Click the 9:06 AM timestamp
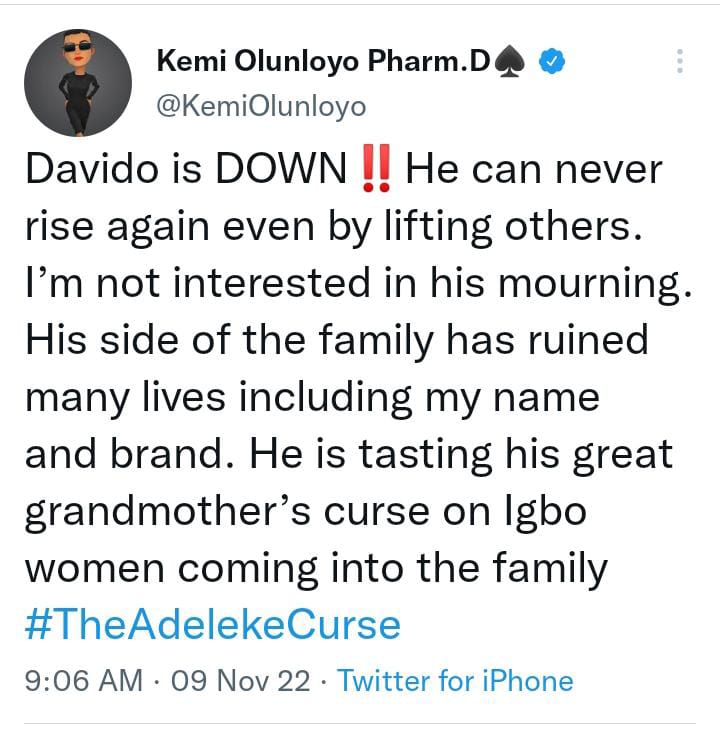Image resolution: width=720 pixels, height=732 pixels. tap(83, 682)
